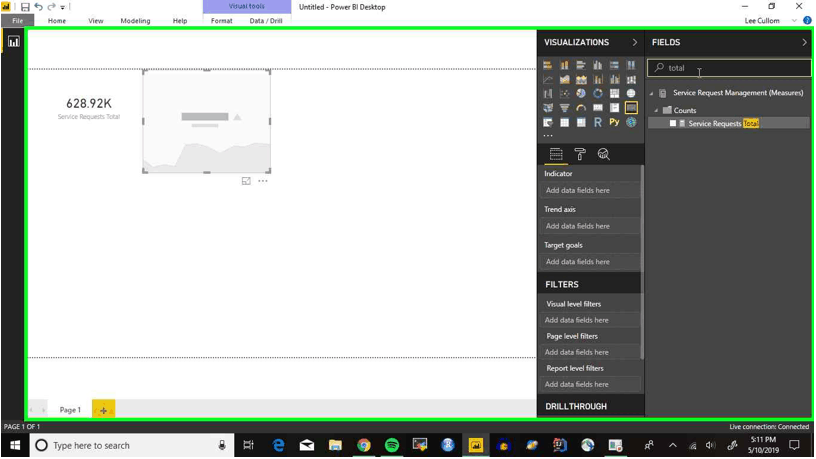Open Spotify from the taskbar
This screenshot has height=459, width=816.
click(x=392, y=445)
